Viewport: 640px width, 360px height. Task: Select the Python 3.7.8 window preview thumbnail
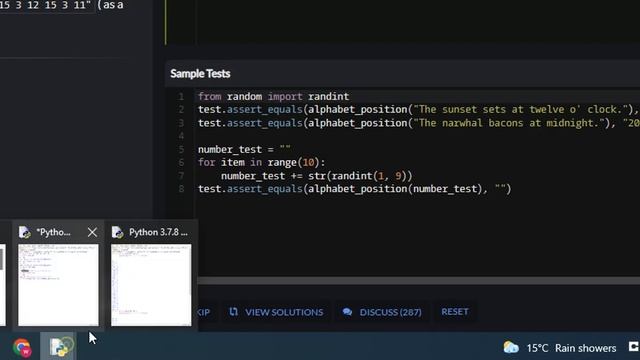151,285
